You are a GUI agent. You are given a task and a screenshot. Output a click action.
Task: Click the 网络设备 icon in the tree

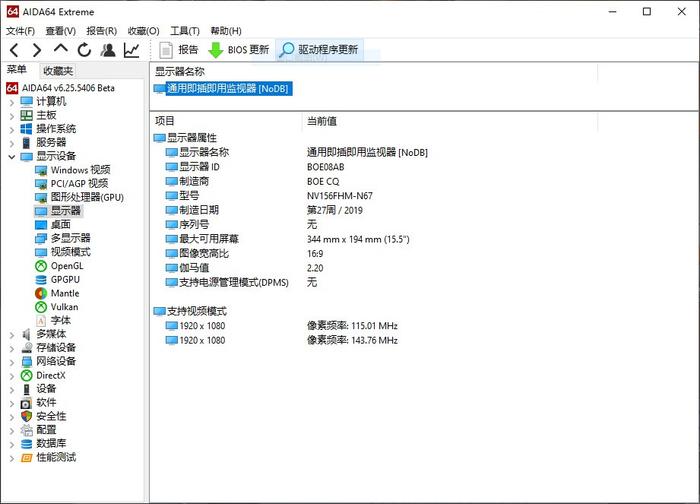tap(26, 362)
